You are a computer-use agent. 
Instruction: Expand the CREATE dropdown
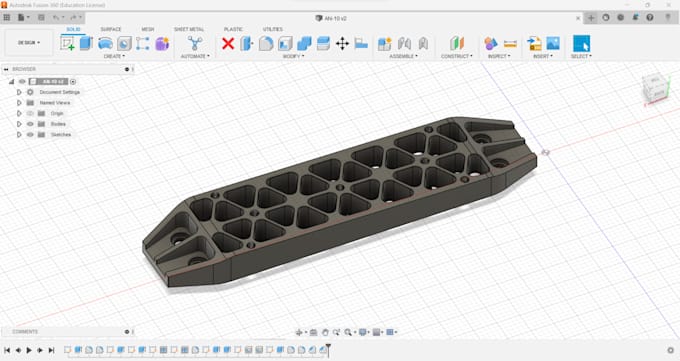[114, 56]
